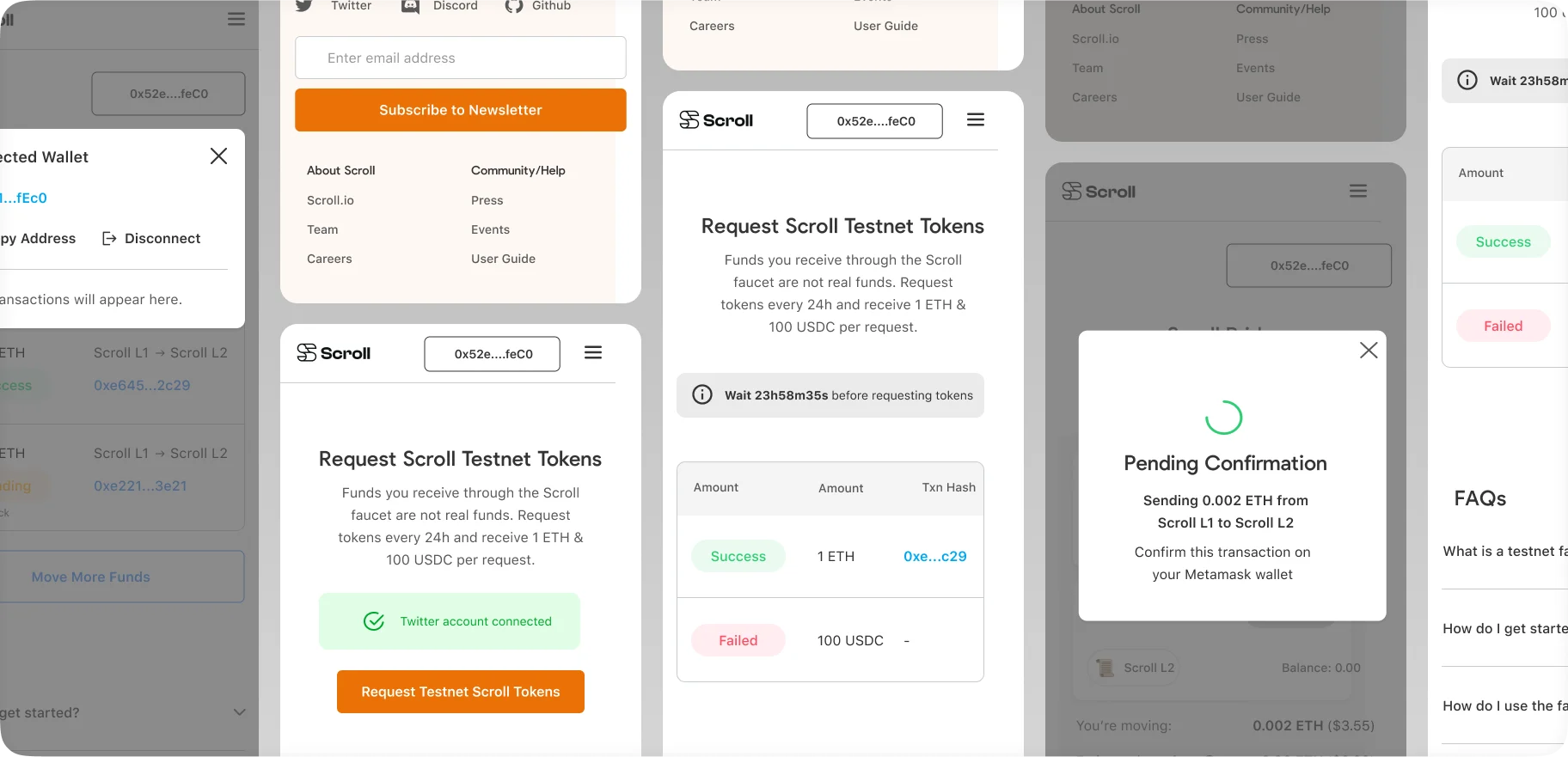Focus the Enter email address field

point(460,58)
